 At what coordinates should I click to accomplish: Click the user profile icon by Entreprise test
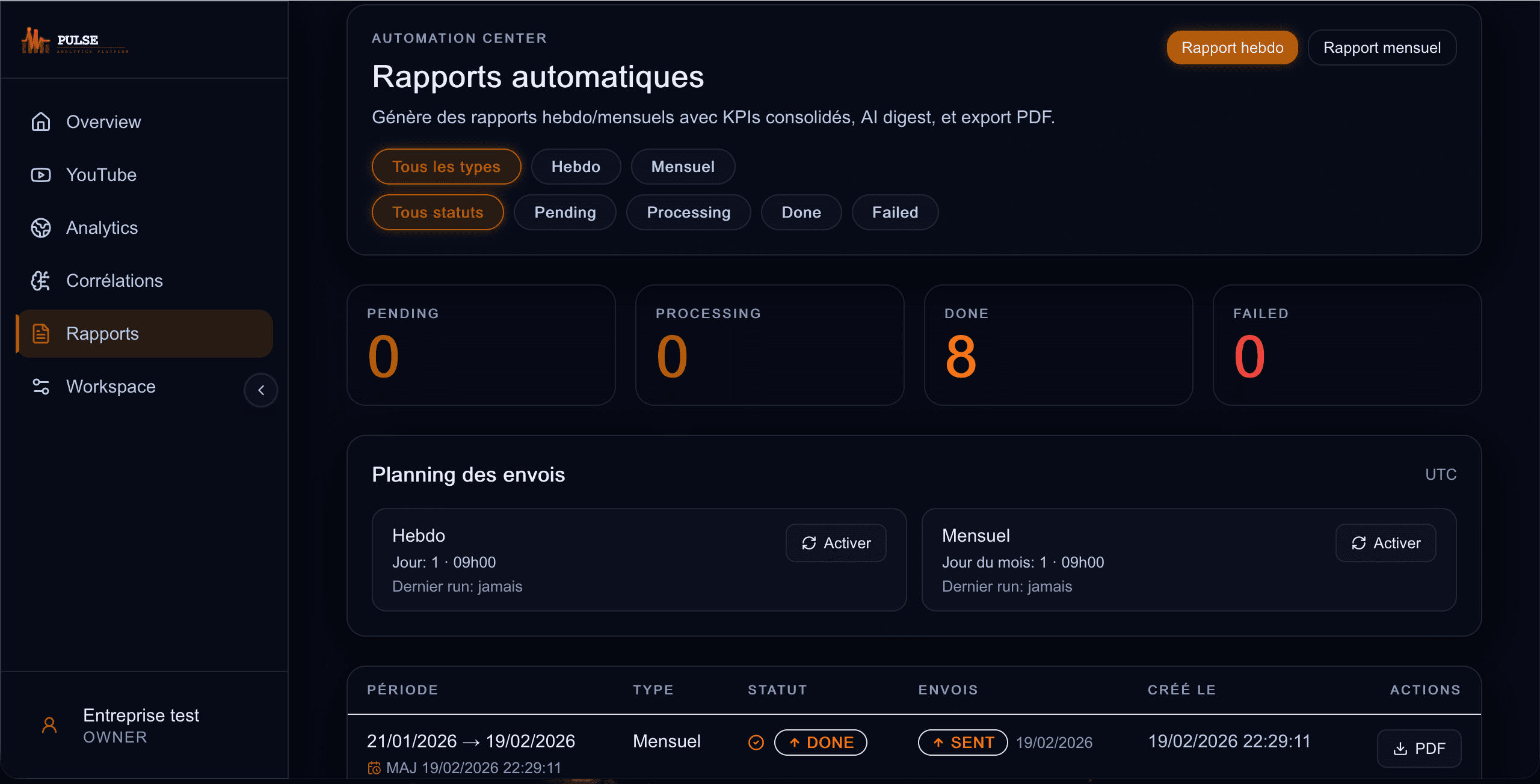tap(49, 725)
